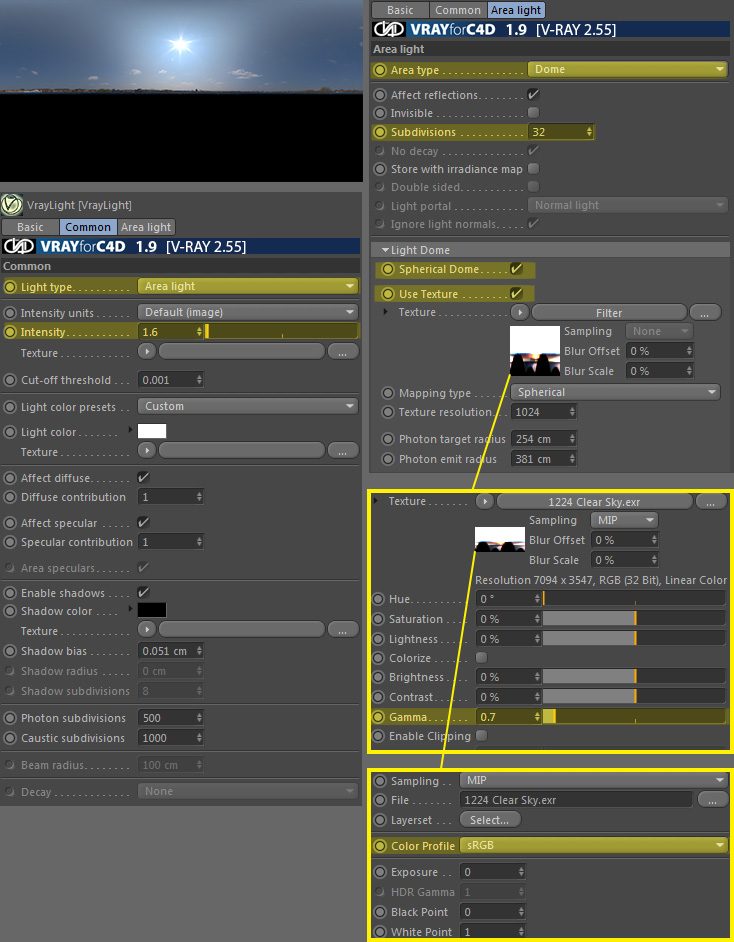
Task: Click the VrayLight object icon
Action: click(x=12, y=205)
